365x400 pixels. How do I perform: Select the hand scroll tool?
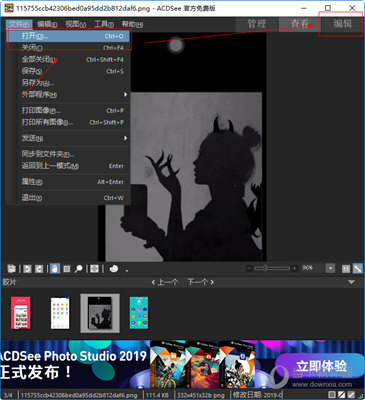[x=55, y=269]
